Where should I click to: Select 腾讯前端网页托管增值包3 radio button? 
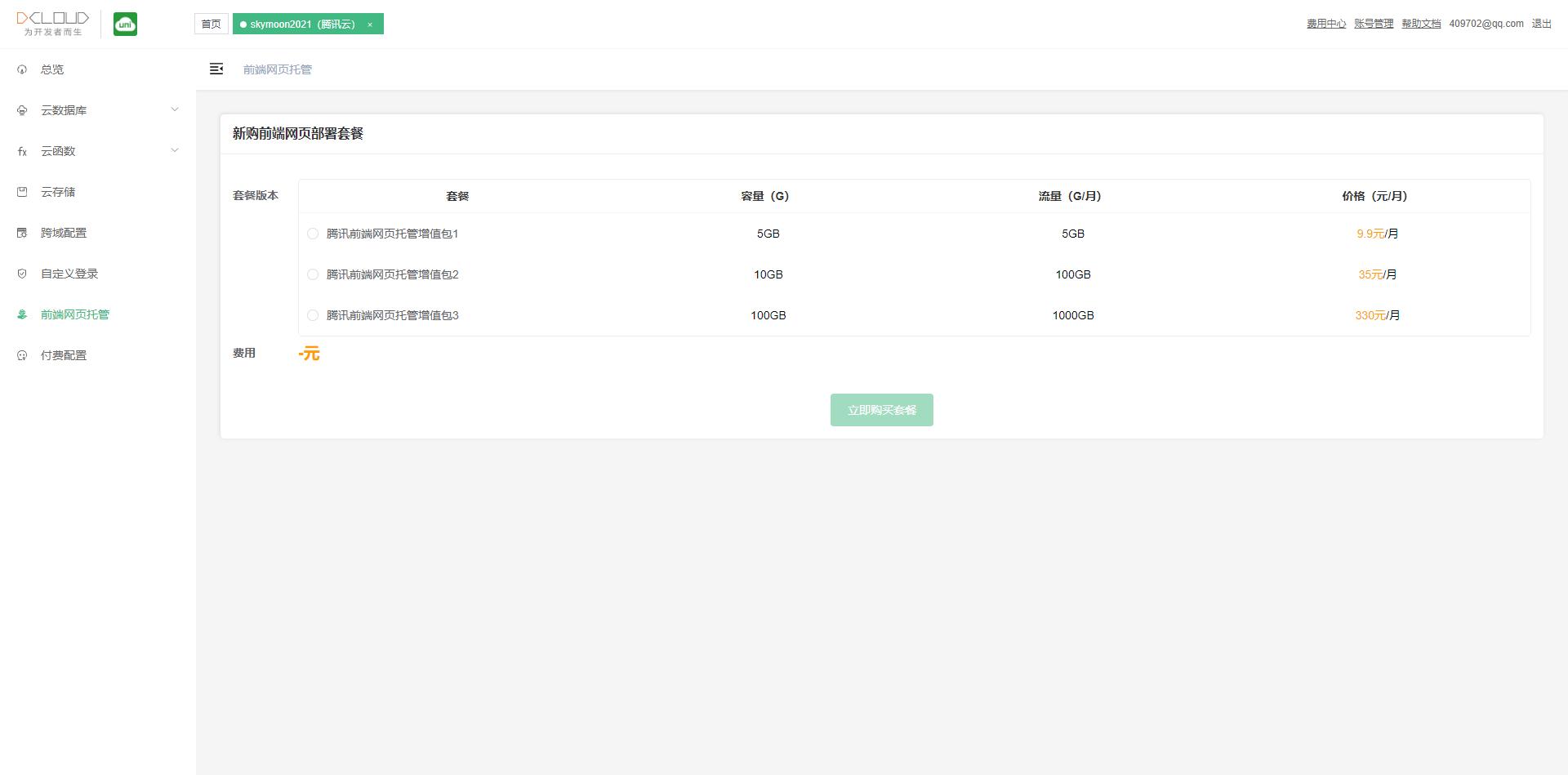(313, 315)
